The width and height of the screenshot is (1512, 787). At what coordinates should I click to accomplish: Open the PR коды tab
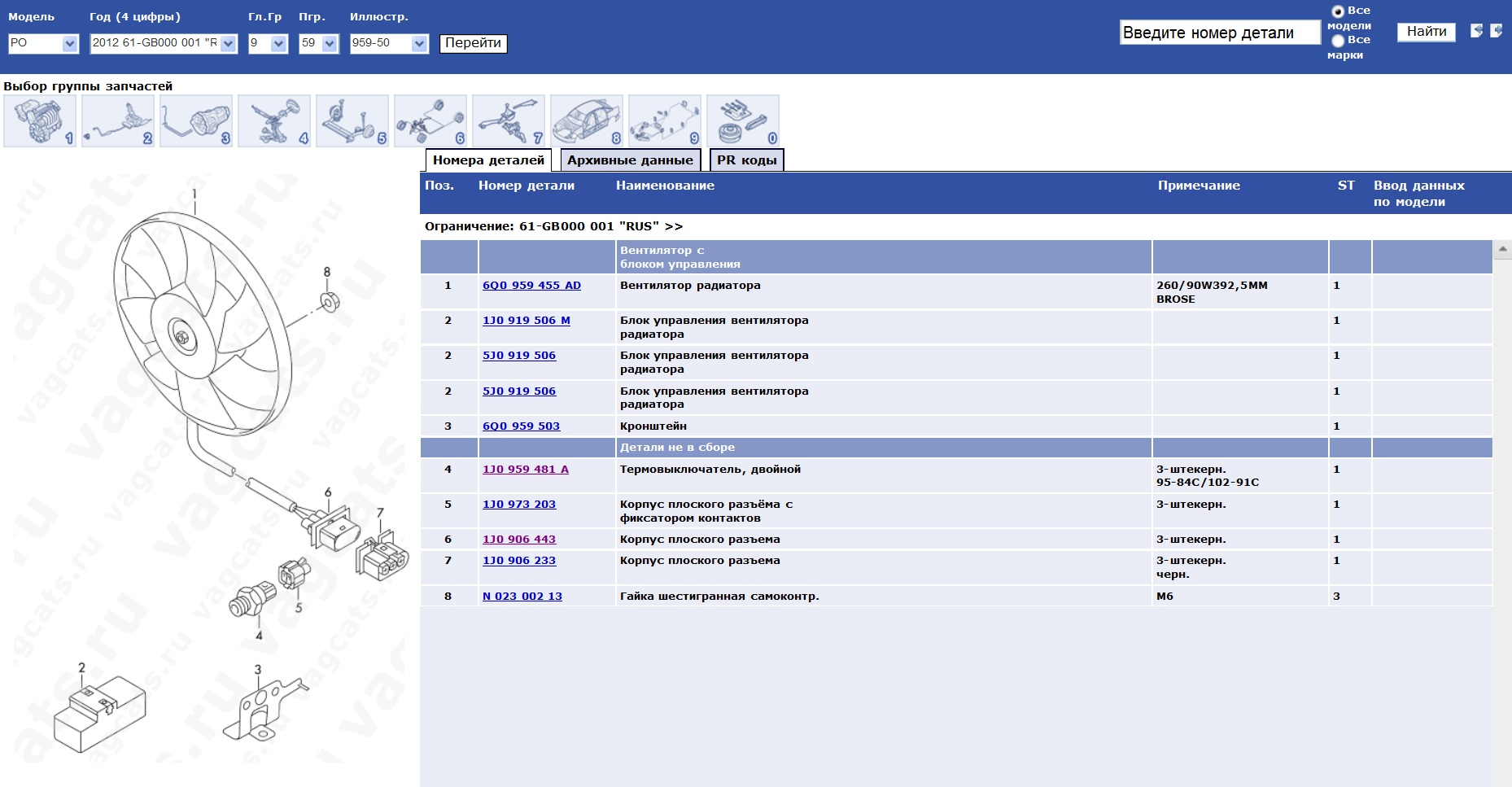pyautogui.click(x=746, y=160)
